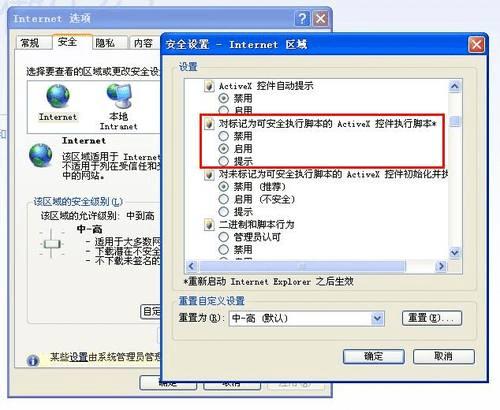Select the 本地 Intranet zone icon
Screen dimensions: 500x410
[119, 96]
